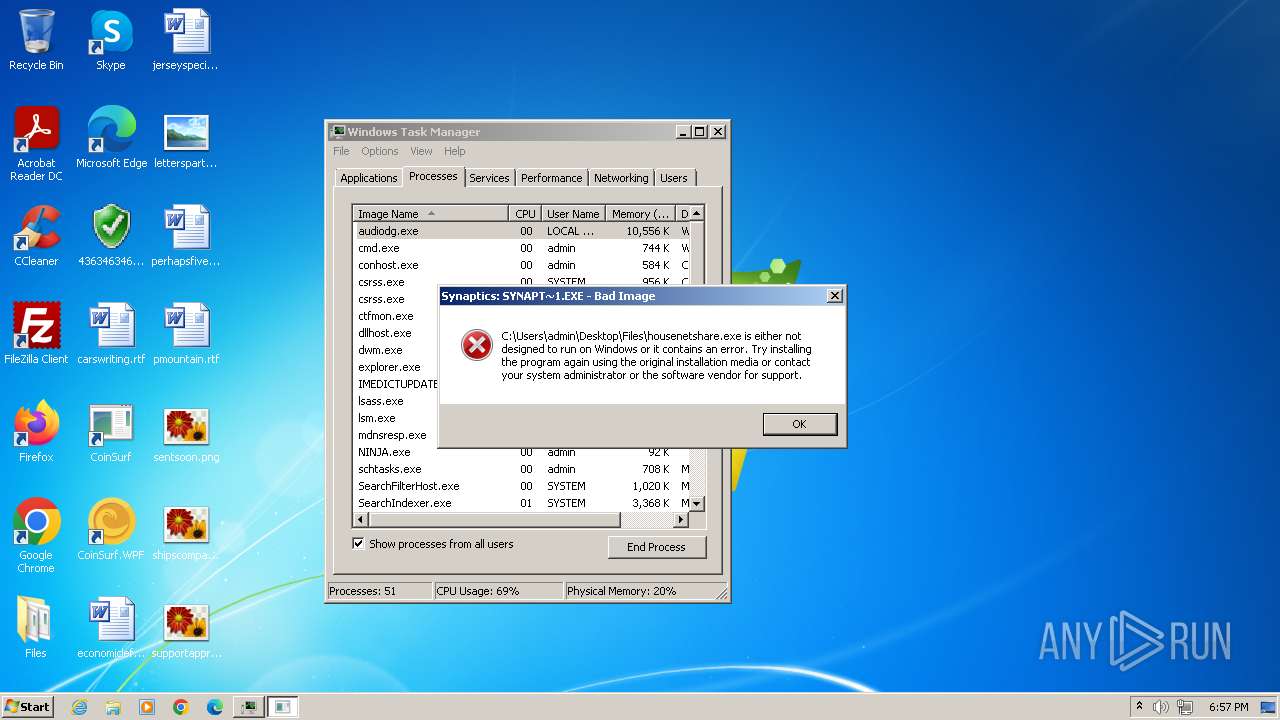This screenshot has height=720, width=1280.
Task: Open the Recycle Bin desktop icon
Action: 36,40
